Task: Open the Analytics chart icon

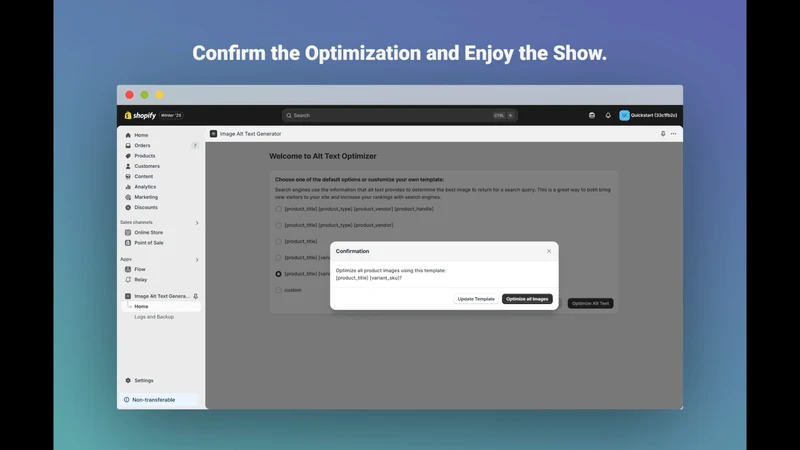Action: [x=128, y=187]
